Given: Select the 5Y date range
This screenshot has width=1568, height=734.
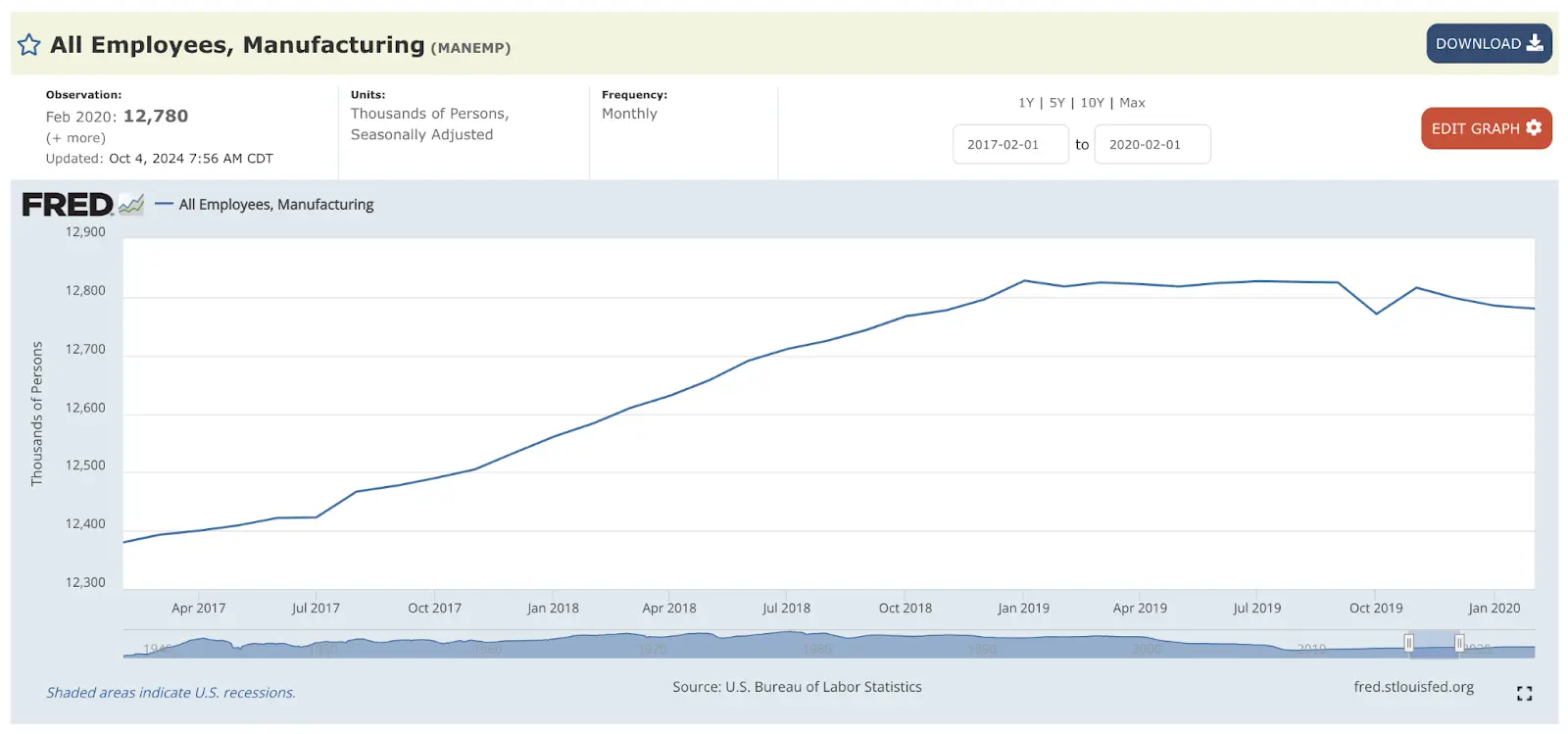Looking at the screenshot, I should (x=1056, y=103).
